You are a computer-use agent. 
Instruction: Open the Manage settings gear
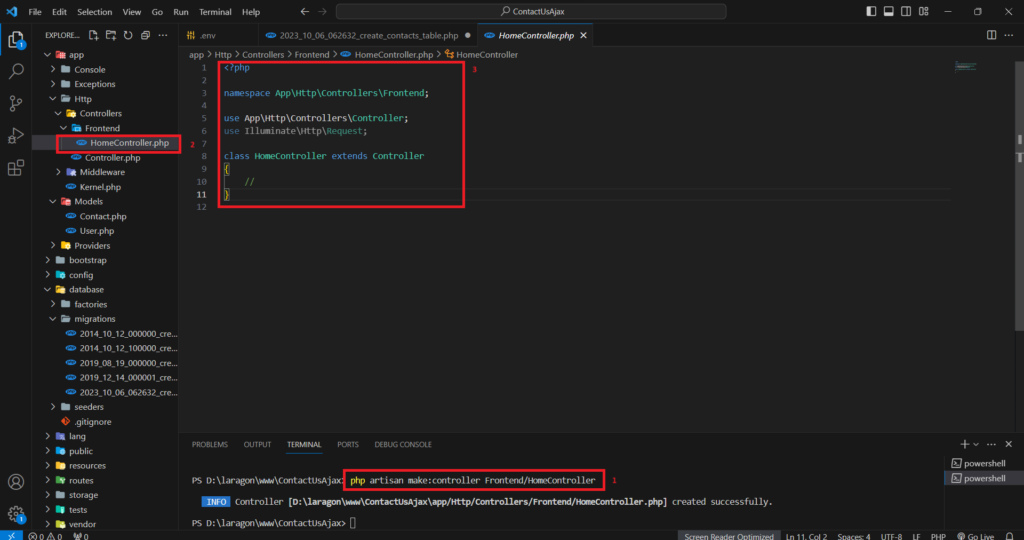click(x=16, y=514)
